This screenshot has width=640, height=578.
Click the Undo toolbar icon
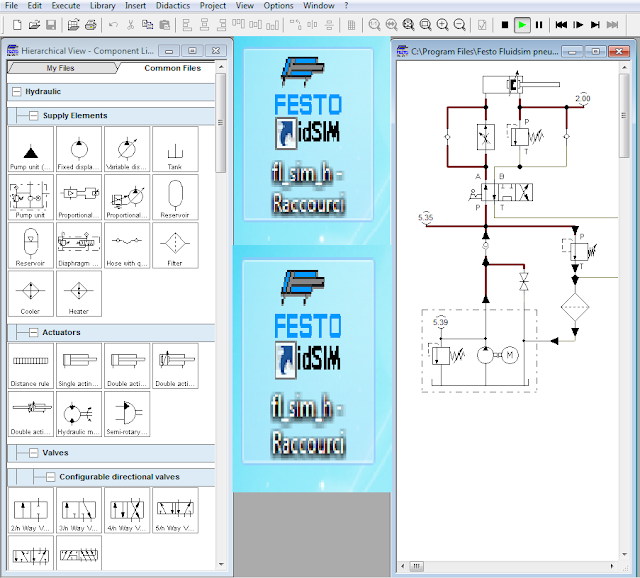113,25
